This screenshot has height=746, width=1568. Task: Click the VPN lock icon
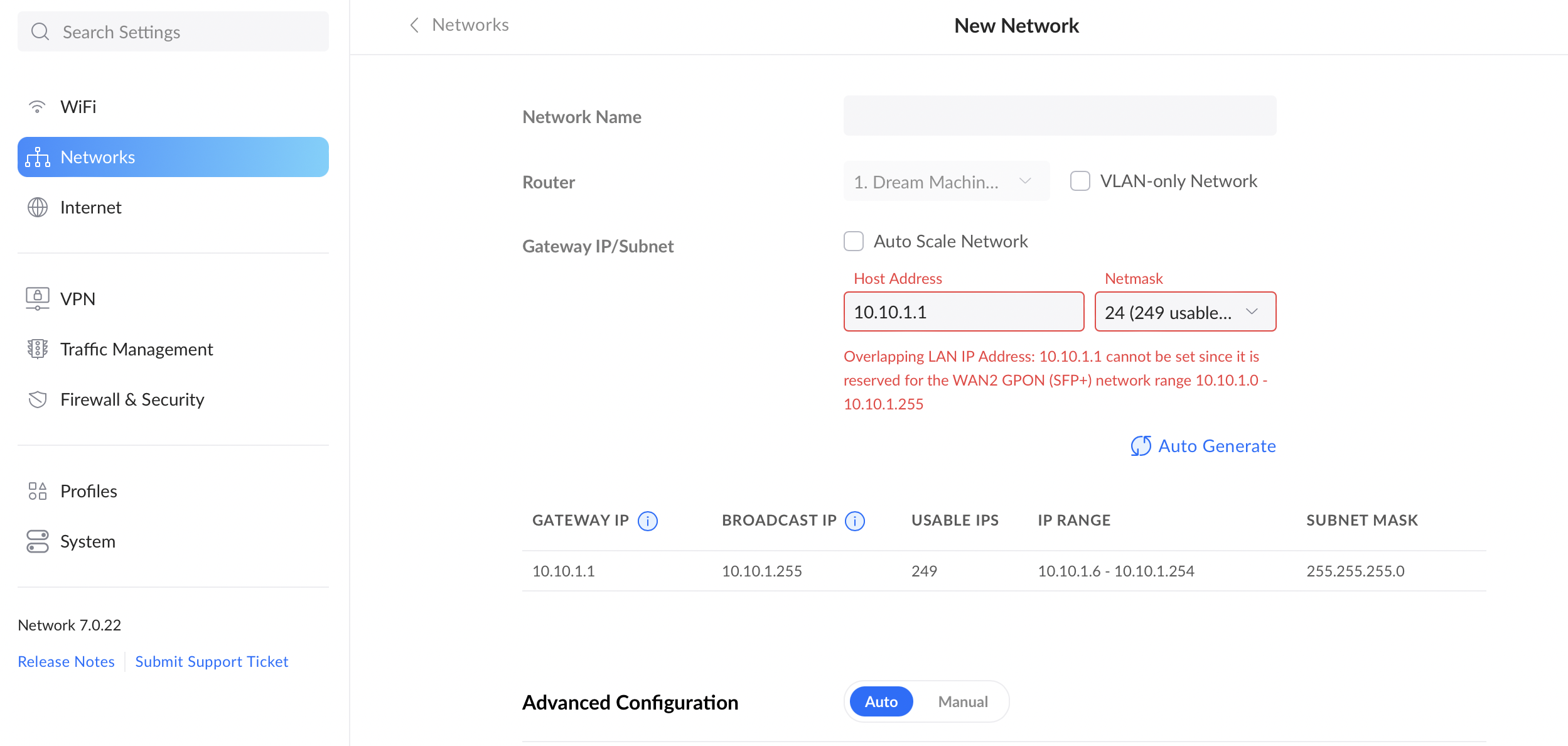coord(38,299)
